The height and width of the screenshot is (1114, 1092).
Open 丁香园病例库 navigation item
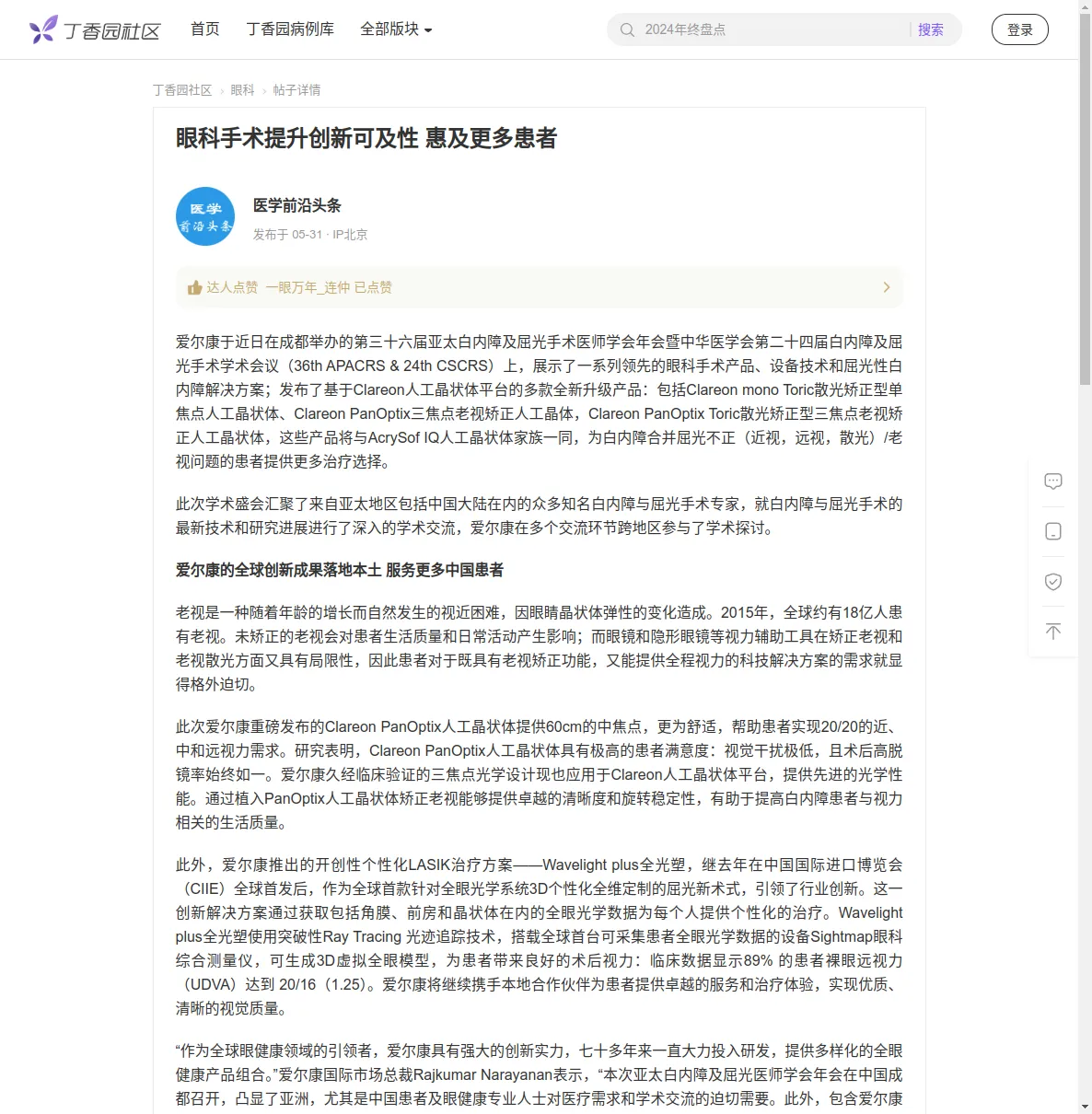(x=290, y=29)
